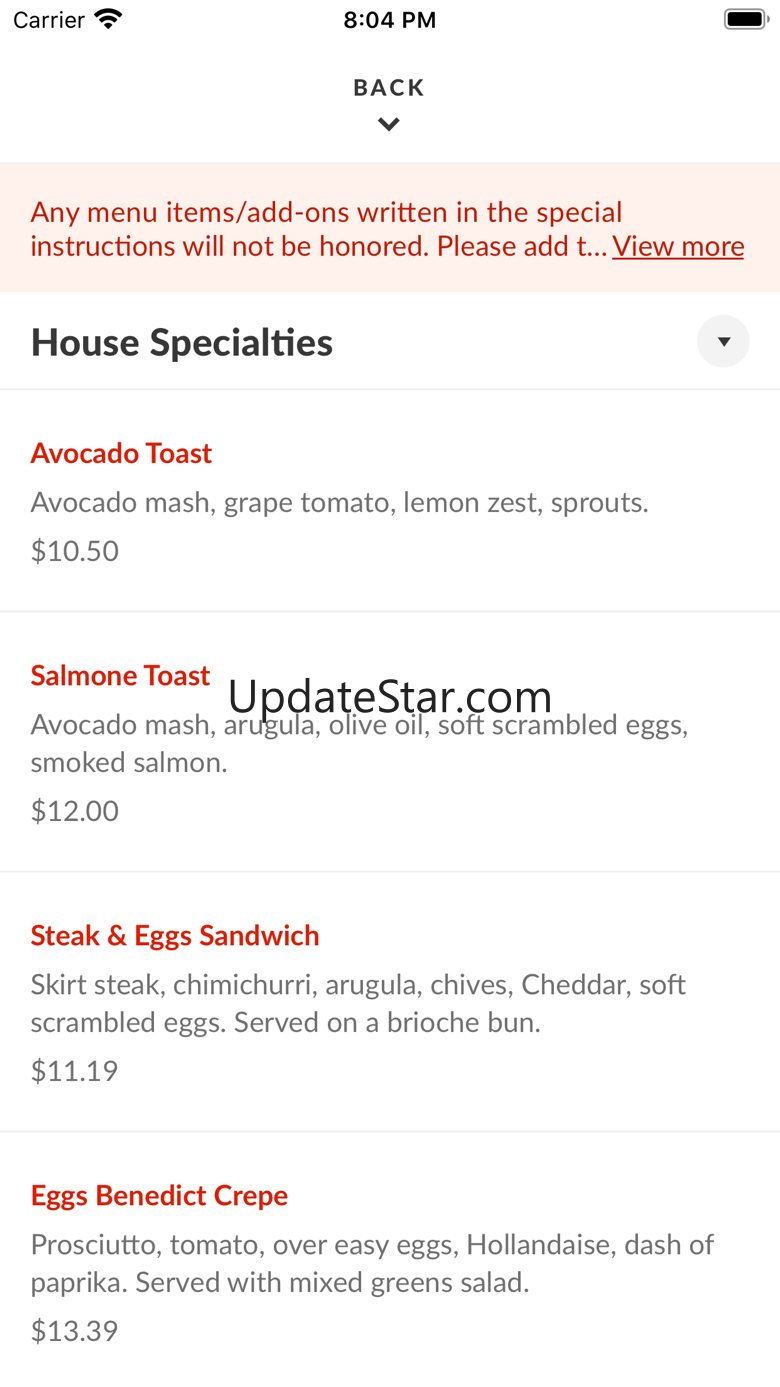Image resolution: width=780 pixels, height=1387 pixels.
Task: Select the Salmone Toast menu item
Action: (120, 676)
